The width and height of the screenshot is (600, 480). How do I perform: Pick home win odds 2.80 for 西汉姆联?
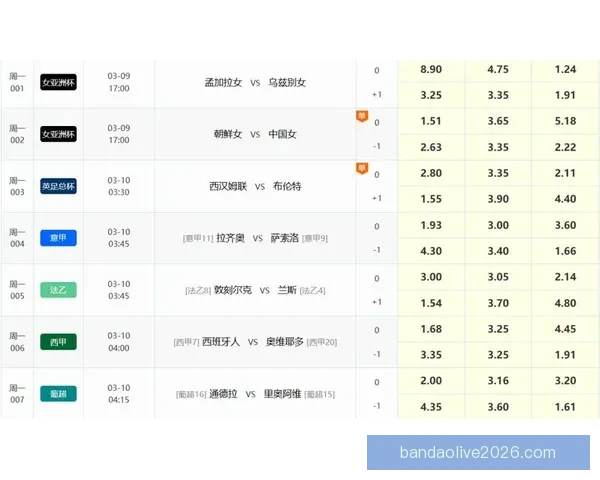click(431, 173)
